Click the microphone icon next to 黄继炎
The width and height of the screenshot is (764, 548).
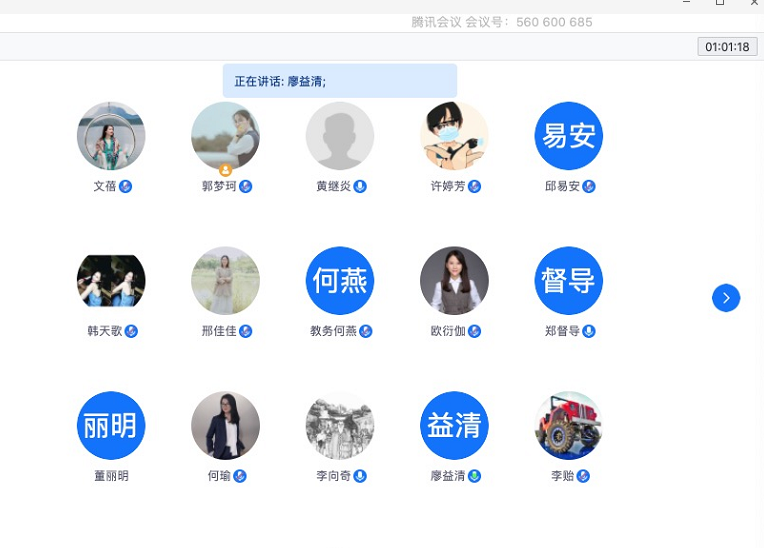click(x=360, y=187)
